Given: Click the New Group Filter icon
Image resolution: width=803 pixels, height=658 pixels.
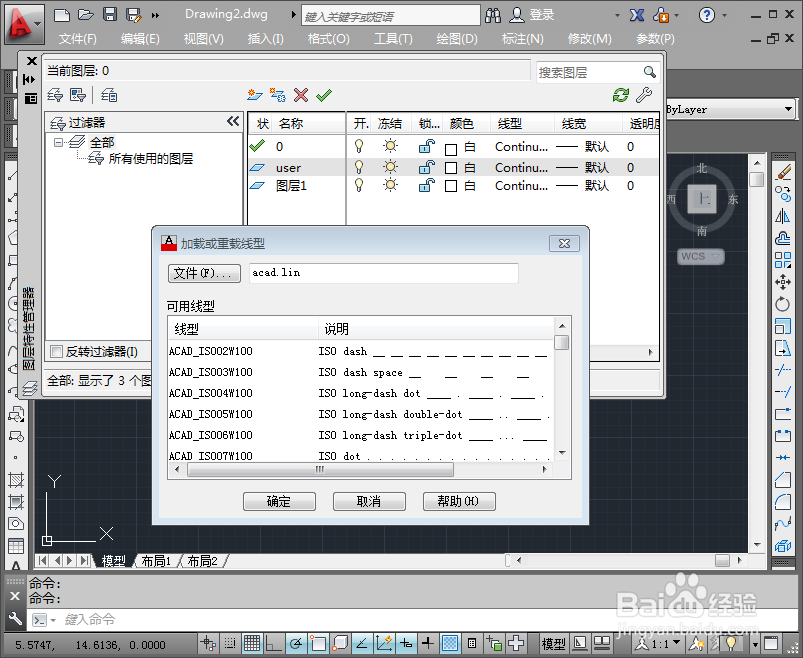Looking at the screenshot, I should click(78, 95).
